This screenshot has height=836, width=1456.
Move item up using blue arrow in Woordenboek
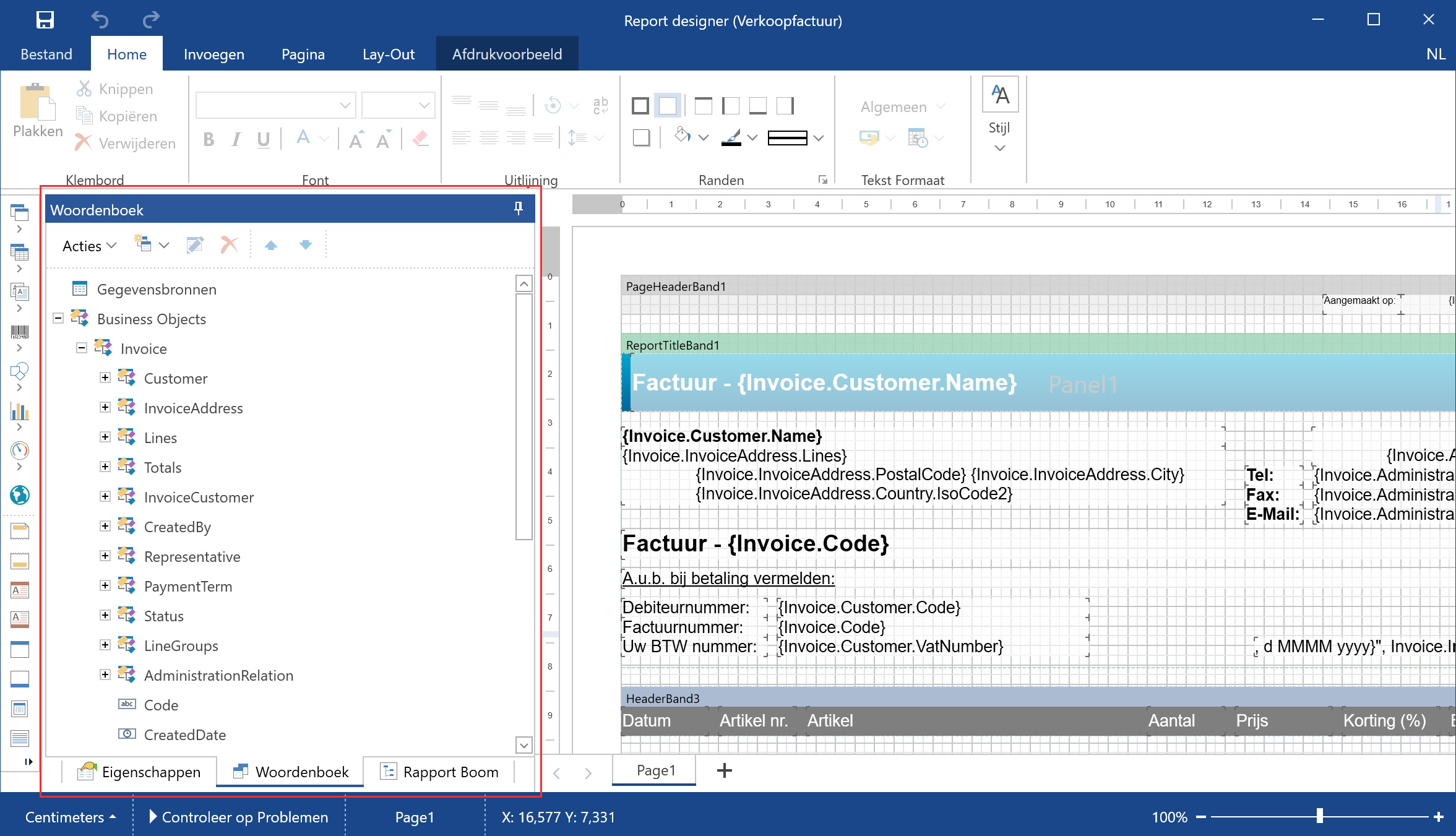click(271, 244)
